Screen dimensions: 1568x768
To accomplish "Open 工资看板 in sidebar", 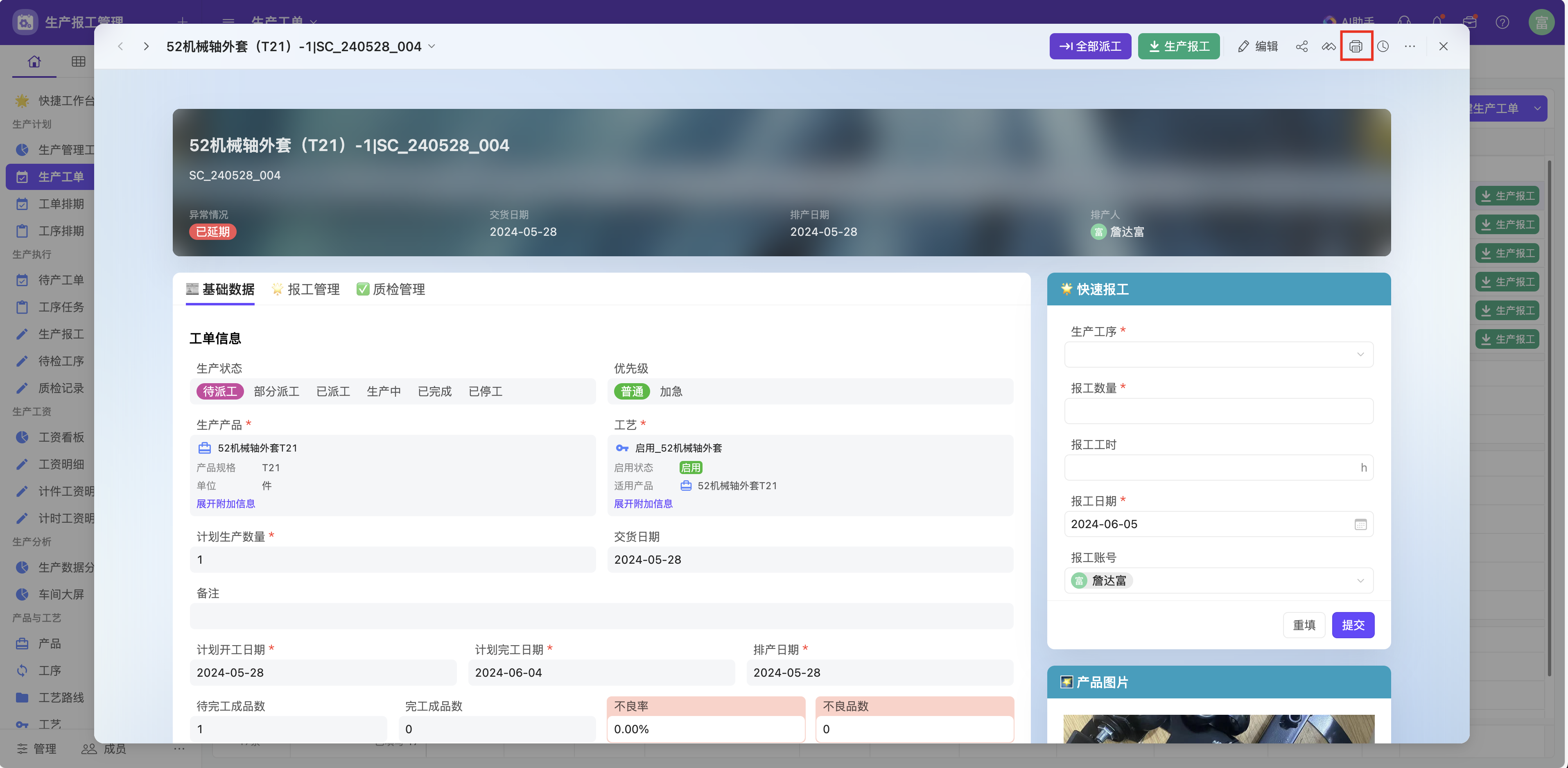I will 50,437.
